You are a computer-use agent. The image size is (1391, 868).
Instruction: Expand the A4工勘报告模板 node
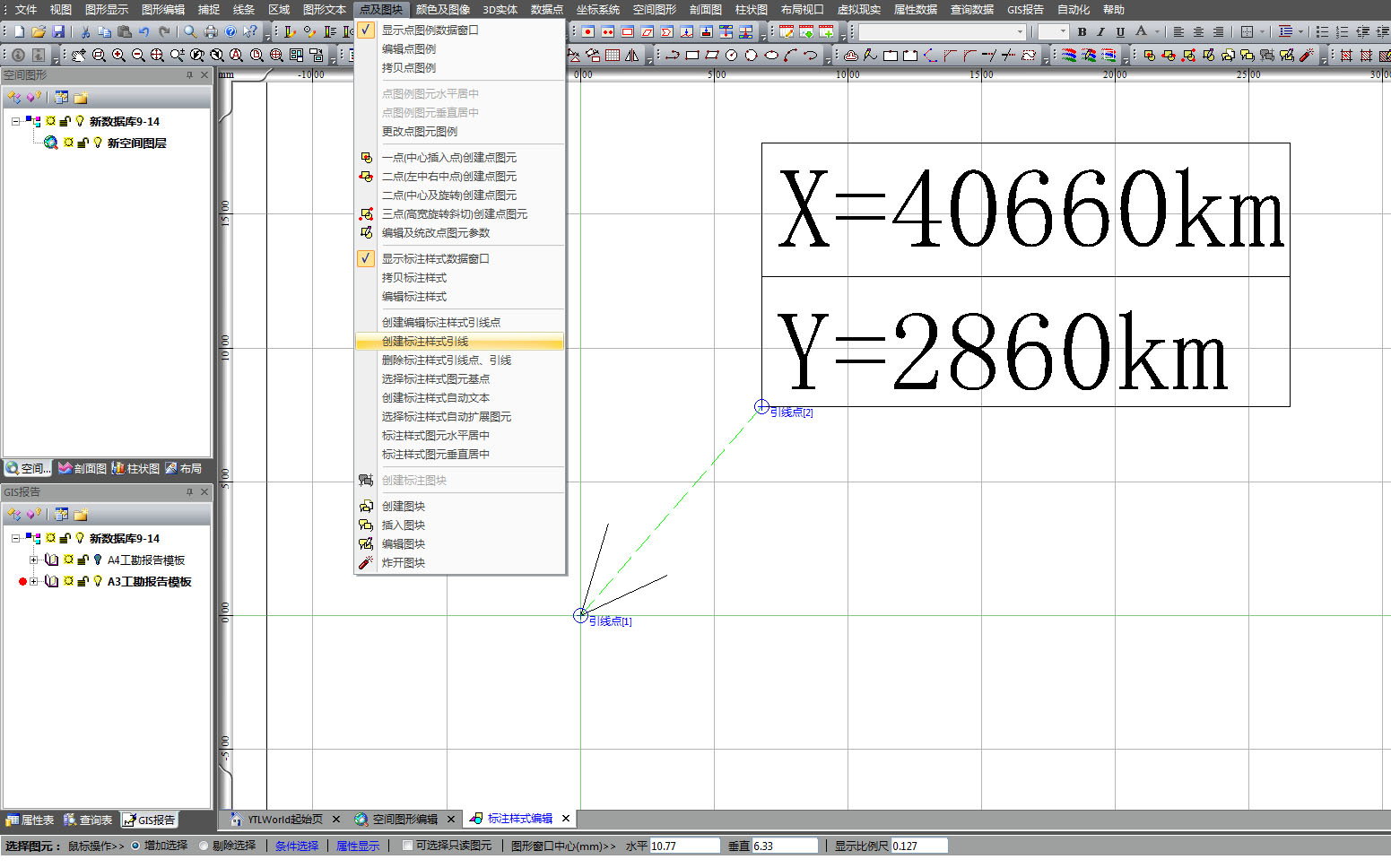33,560
